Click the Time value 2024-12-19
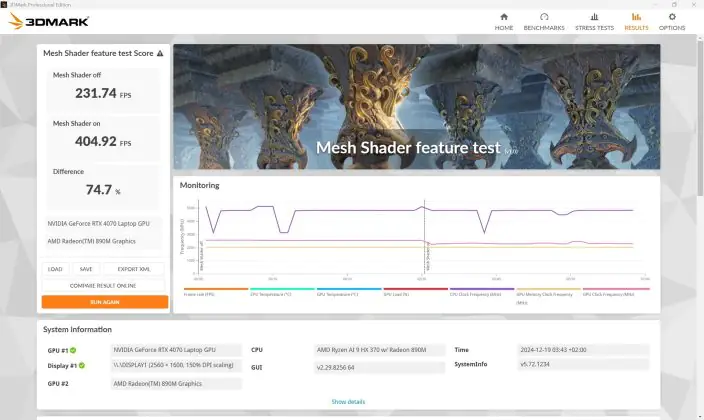 coord(583,350)
